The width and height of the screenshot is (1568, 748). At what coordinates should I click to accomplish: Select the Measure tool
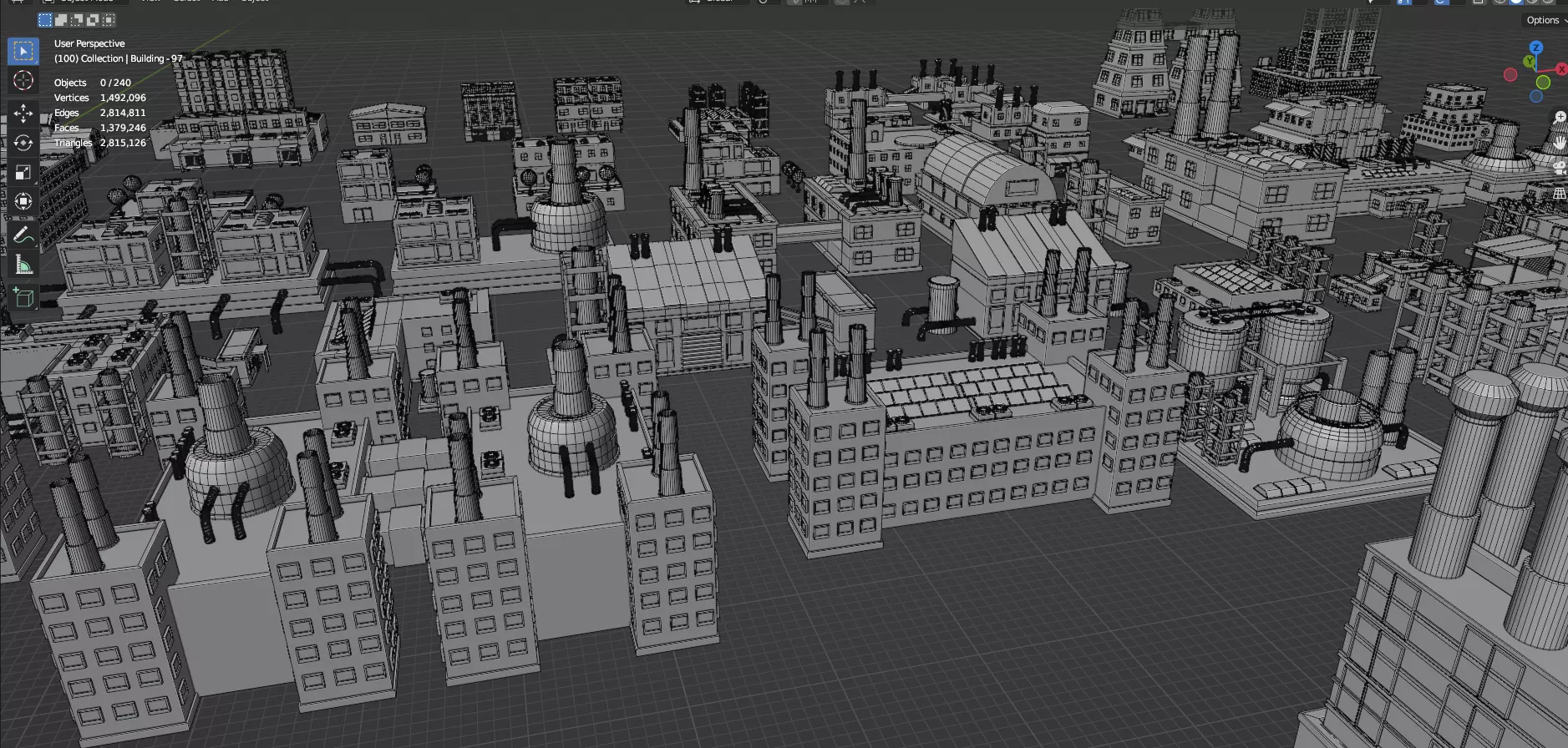23,265
